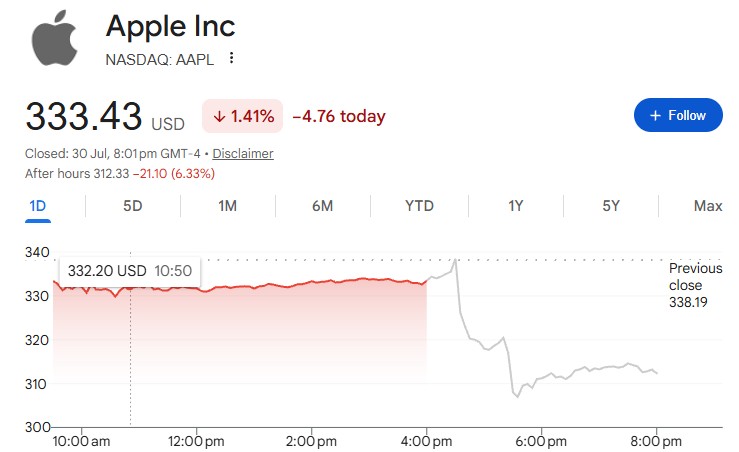Image resolution: width=739 pixels, height=452 pixels.
Task: Click the down arrow in 1.41% badge
Action: click(x=219, y=116)
